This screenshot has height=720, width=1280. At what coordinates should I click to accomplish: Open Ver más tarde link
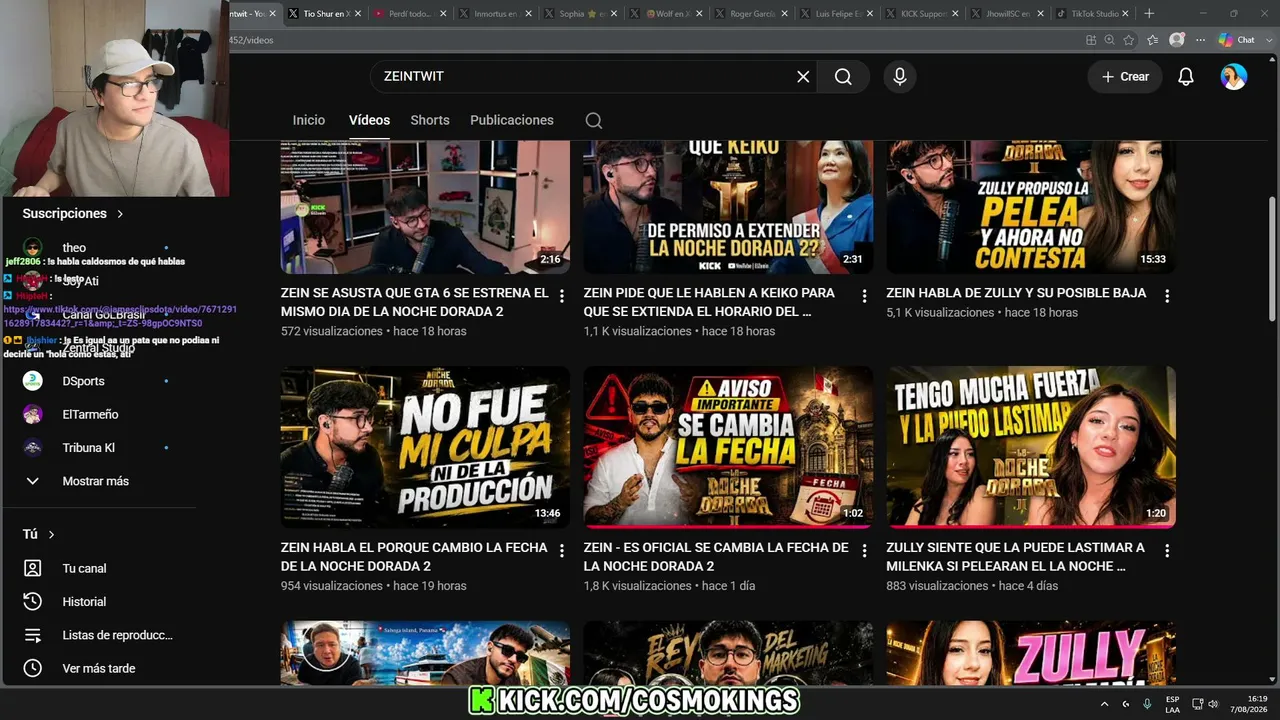[x=99, y=668]
